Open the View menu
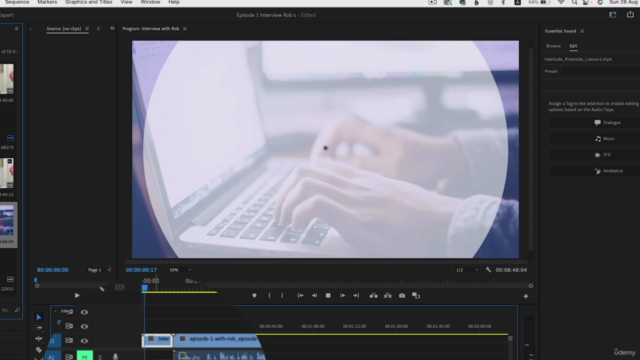Image resolution: width=640 pixels, height=360 pixels. (127, 2)
